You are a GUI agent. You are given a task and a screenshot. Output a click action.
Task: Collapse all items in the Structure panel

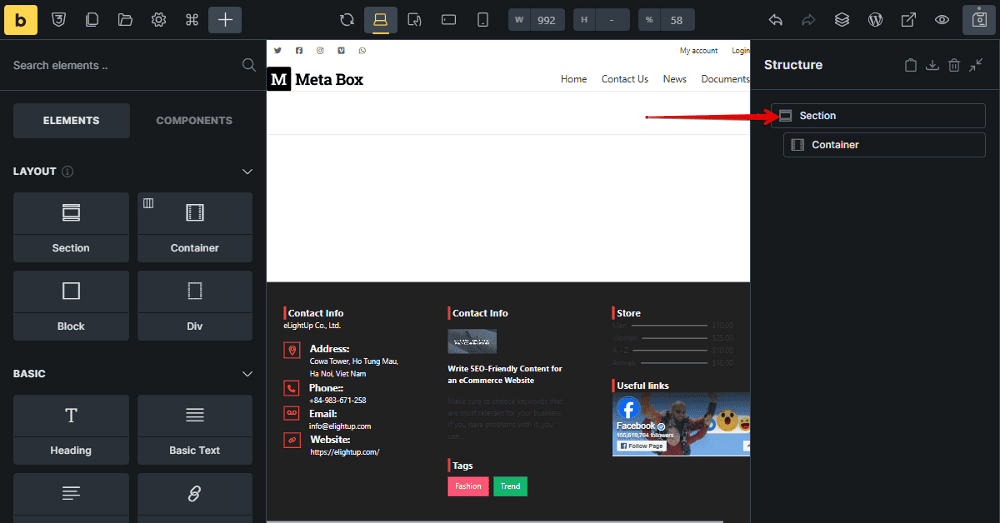pos(976,65)
